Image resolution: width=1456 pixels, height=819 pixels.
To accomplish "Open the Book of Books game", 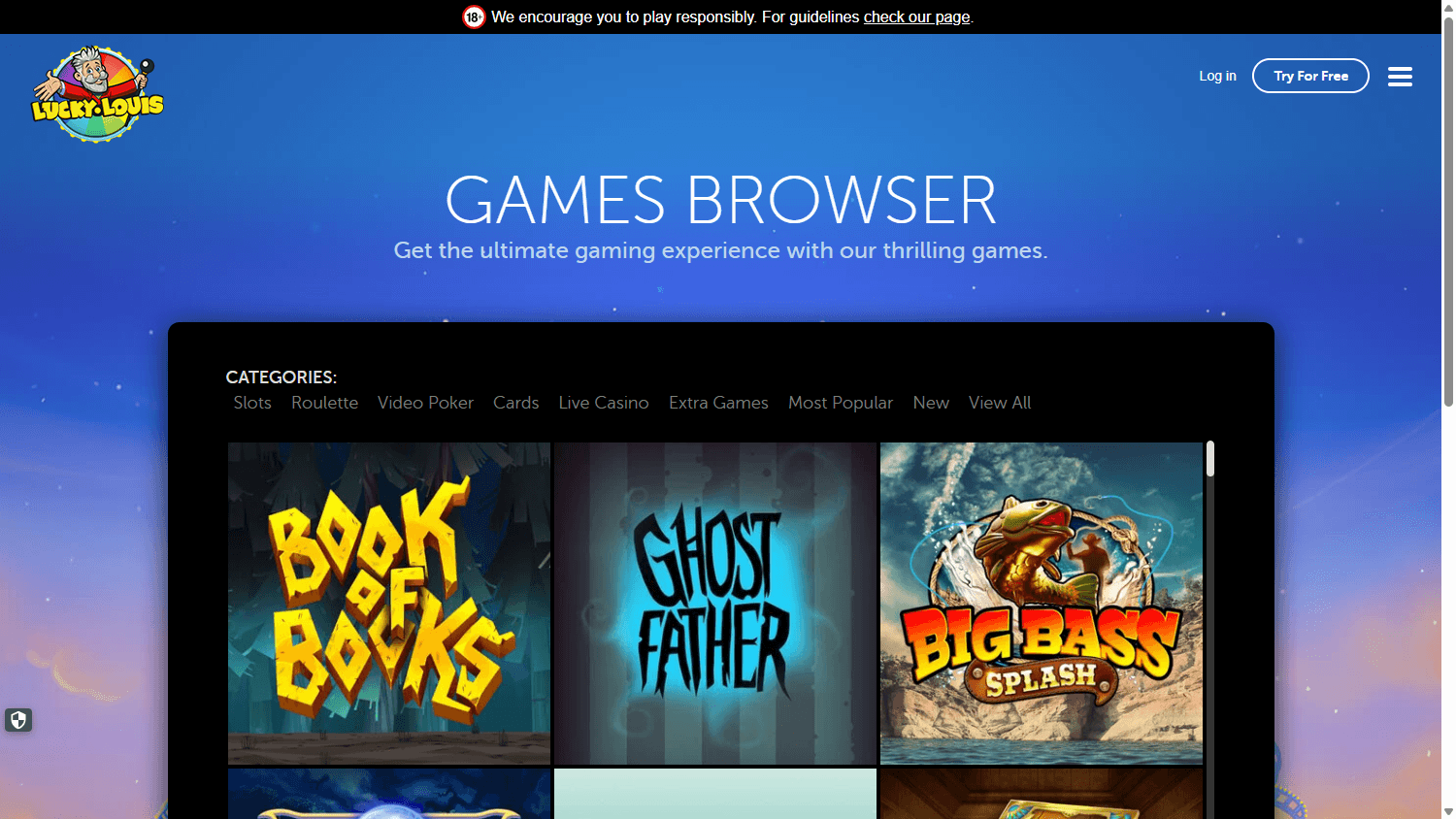I will (x=389, y=604).
